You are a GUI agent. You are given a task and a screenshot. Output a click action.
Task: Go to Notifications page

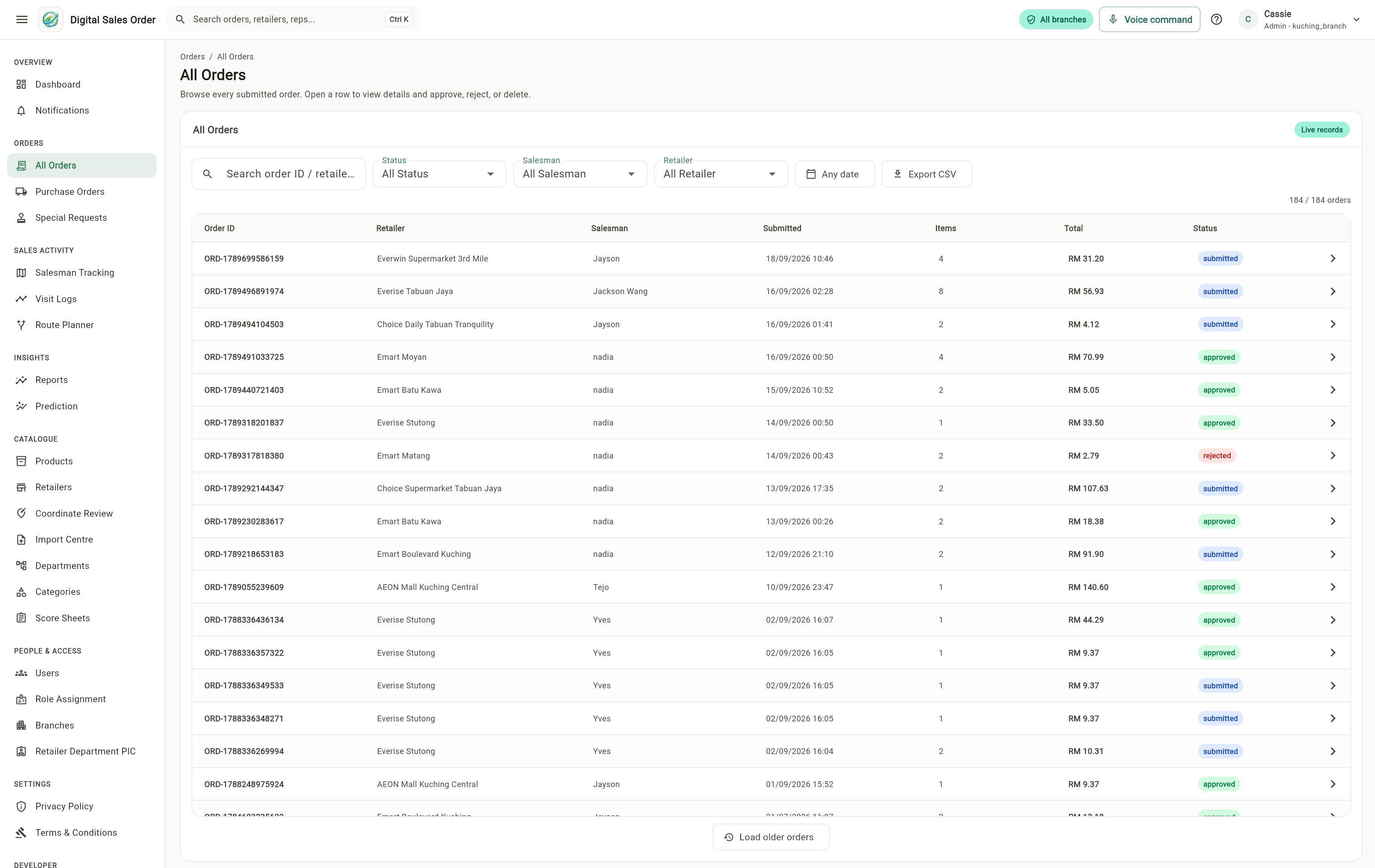click(x=82, y=110)
